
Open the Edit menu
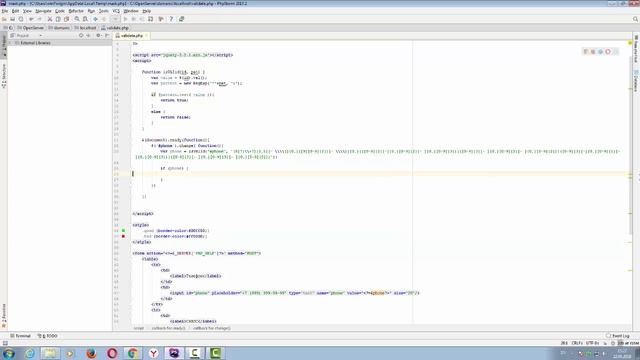(x=16, y=11)
